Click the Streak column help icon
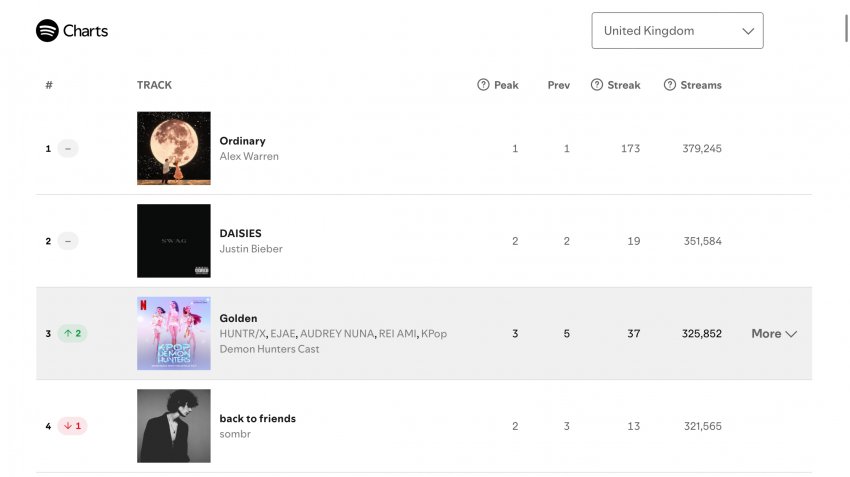Image resolution: width=850 pixels, height=477 pixels. [597, 85]
